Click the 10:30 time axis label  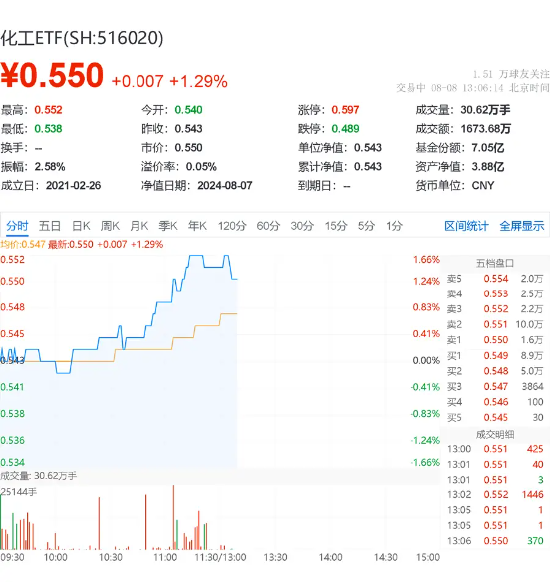click(x=111, y=557)
